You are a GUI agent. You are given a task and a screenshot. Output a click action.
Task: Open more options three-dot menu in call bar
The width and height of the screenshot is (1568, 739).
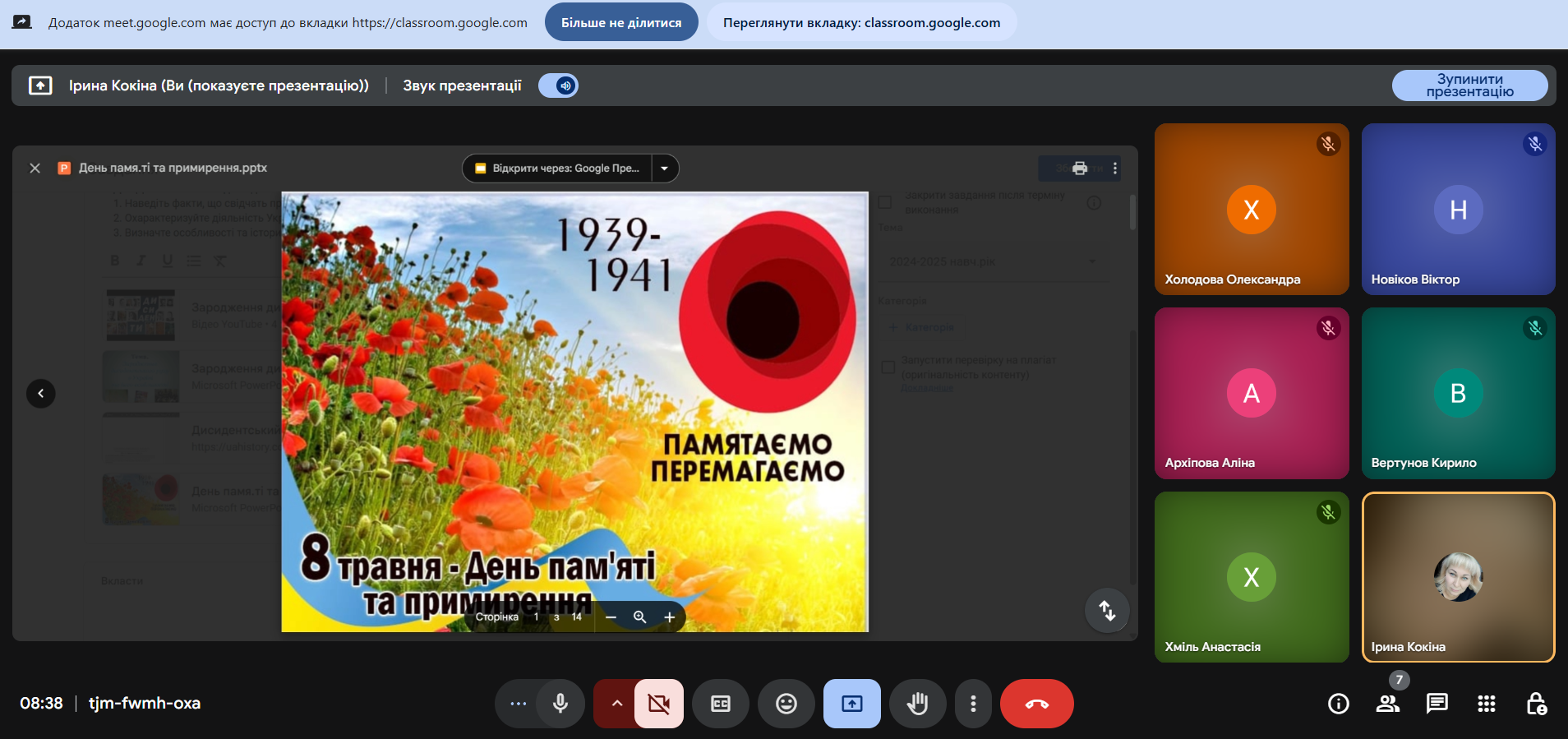point(973,704)
